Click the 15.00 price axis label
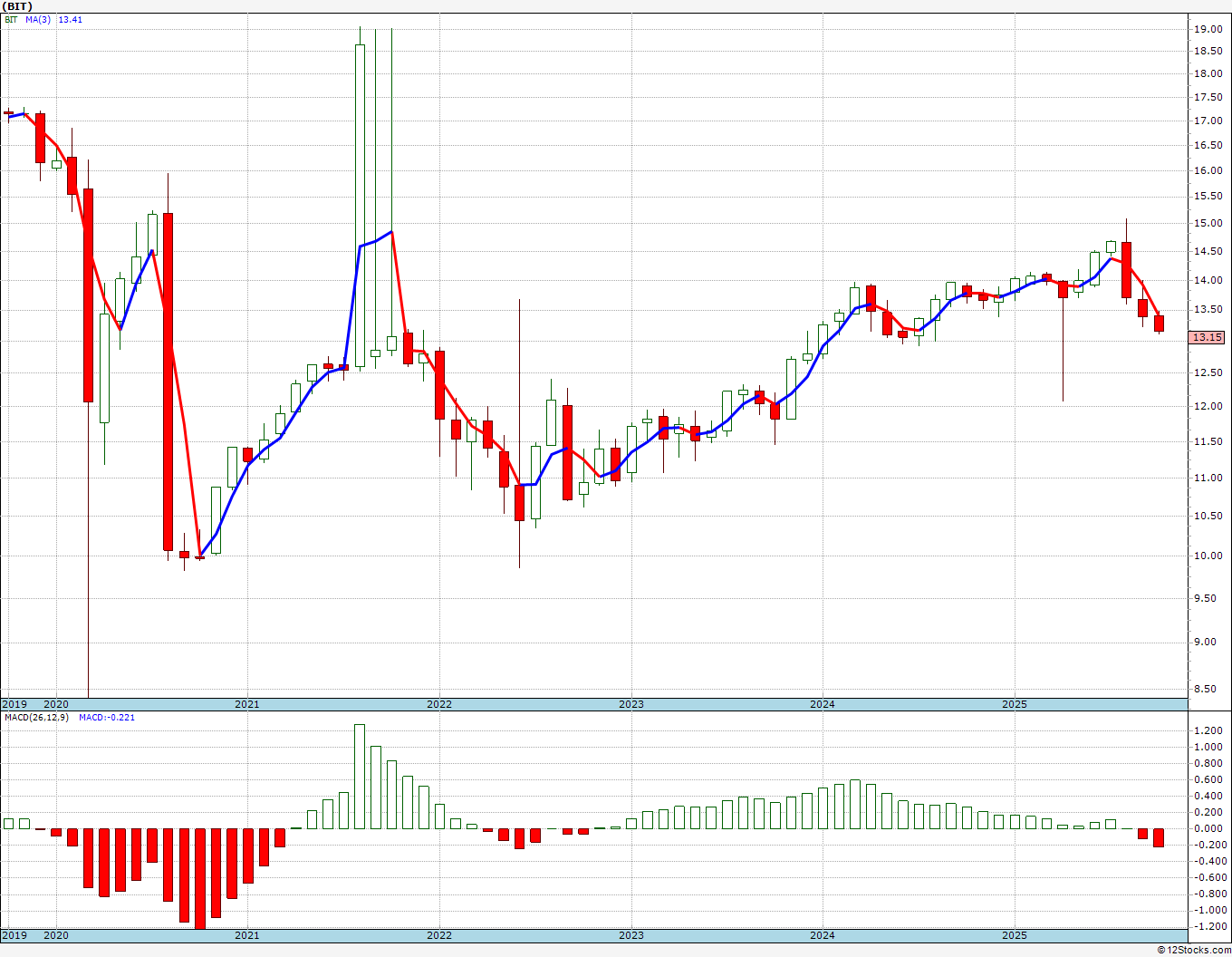 [1208, 223]
